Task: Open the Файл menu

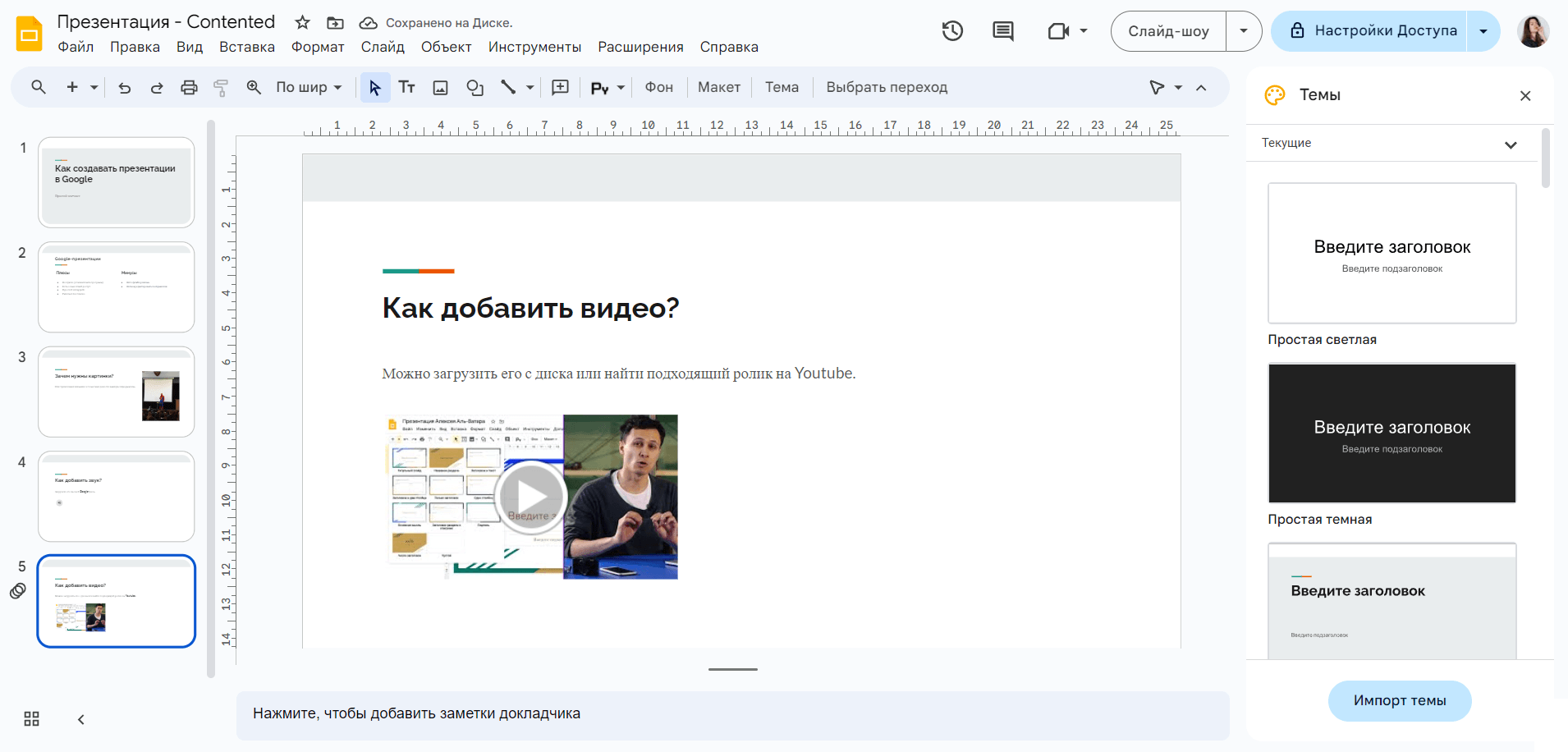Action: (x=76, y=47)
